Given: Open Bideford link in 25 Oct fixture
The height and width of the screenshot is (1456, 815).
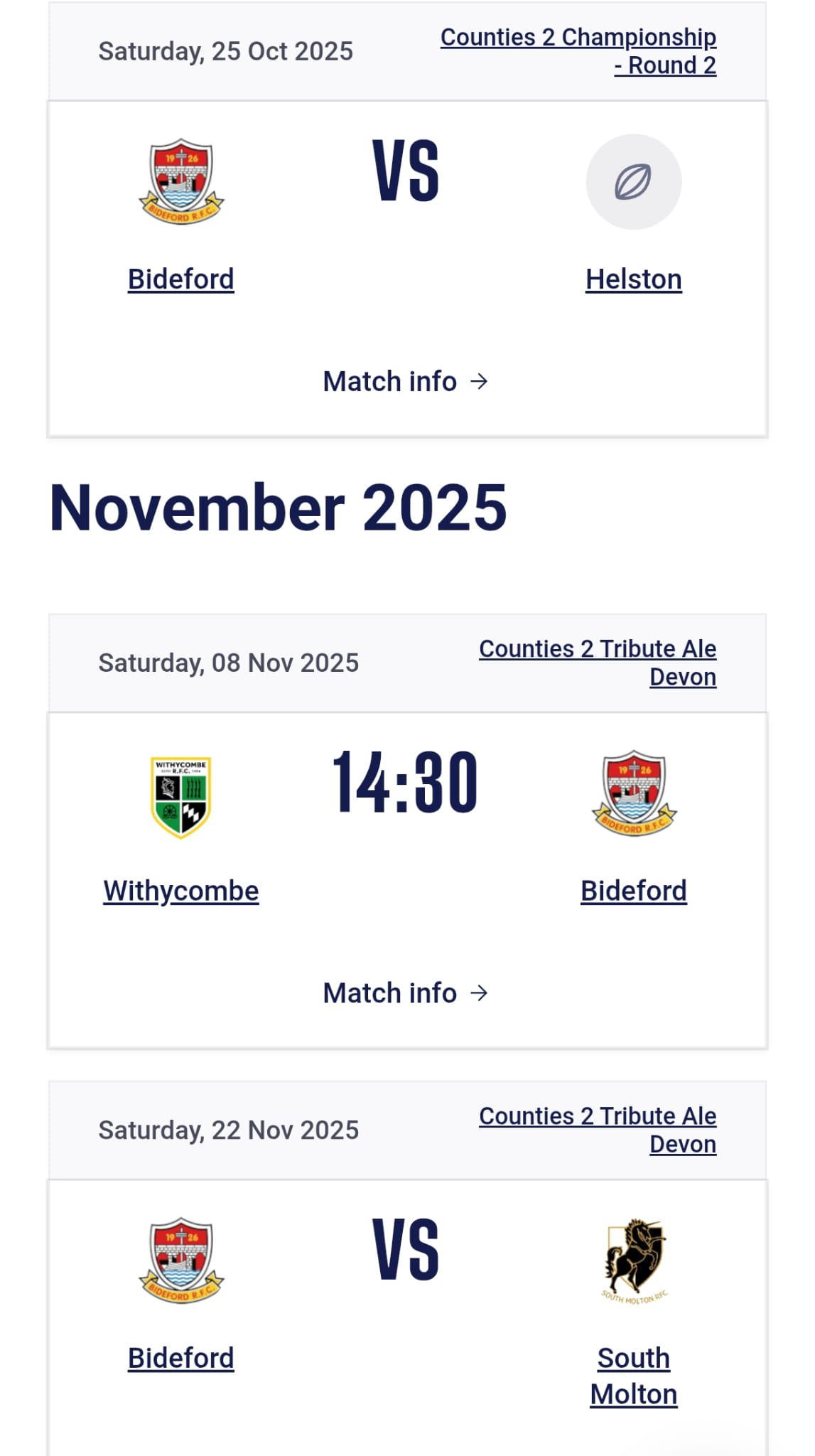Looking at the screenshot, I should click(181, 279).
